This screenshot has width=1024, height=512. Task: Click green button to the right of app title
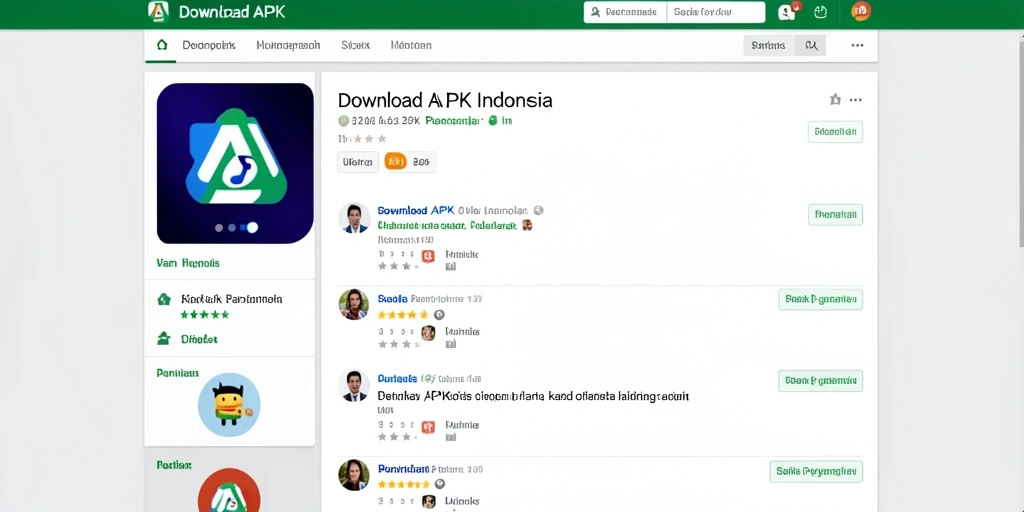(835, 132)
